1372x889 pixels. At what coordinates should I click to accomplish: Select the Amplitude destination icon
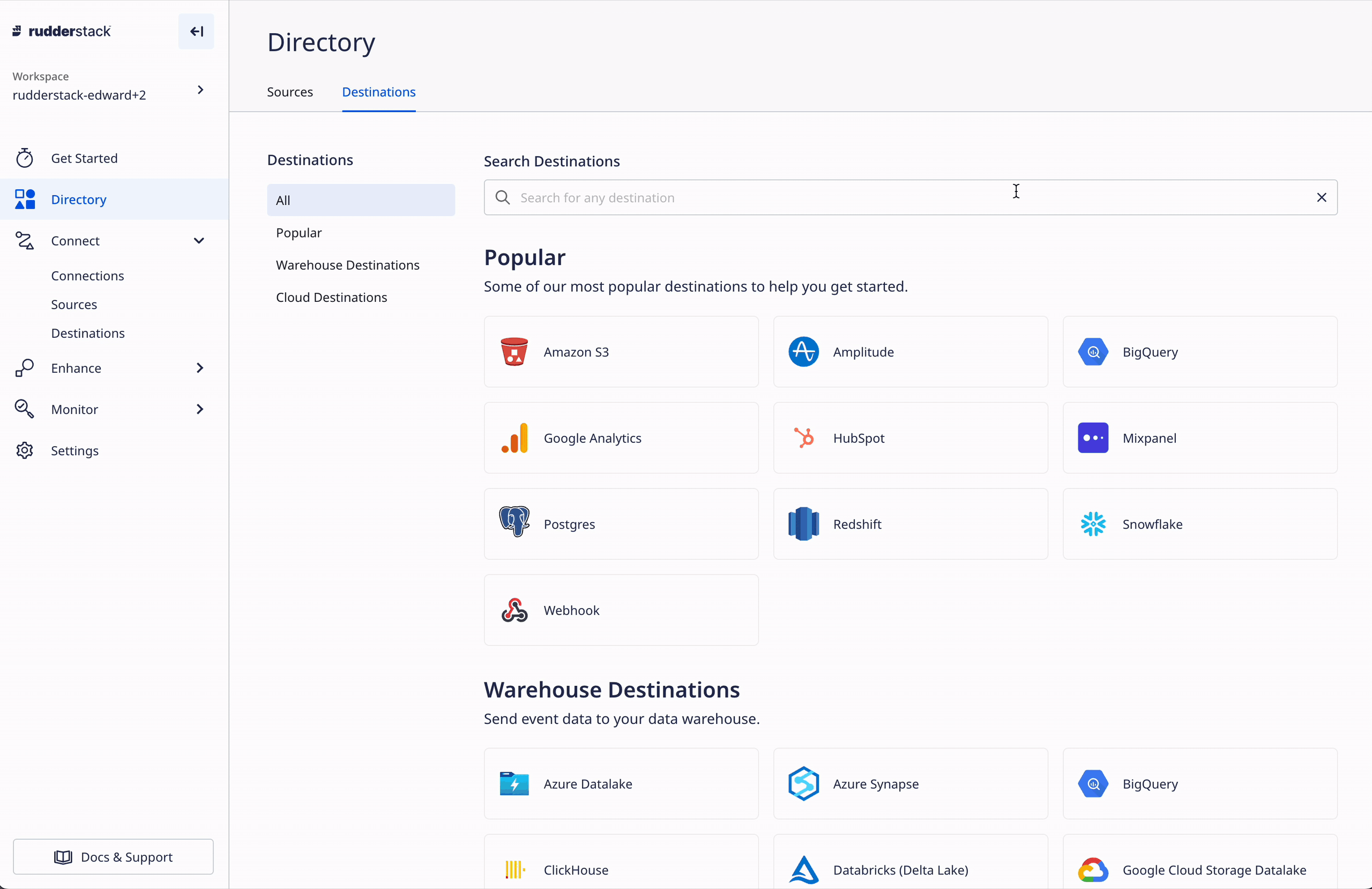click(x=803, y=352)
